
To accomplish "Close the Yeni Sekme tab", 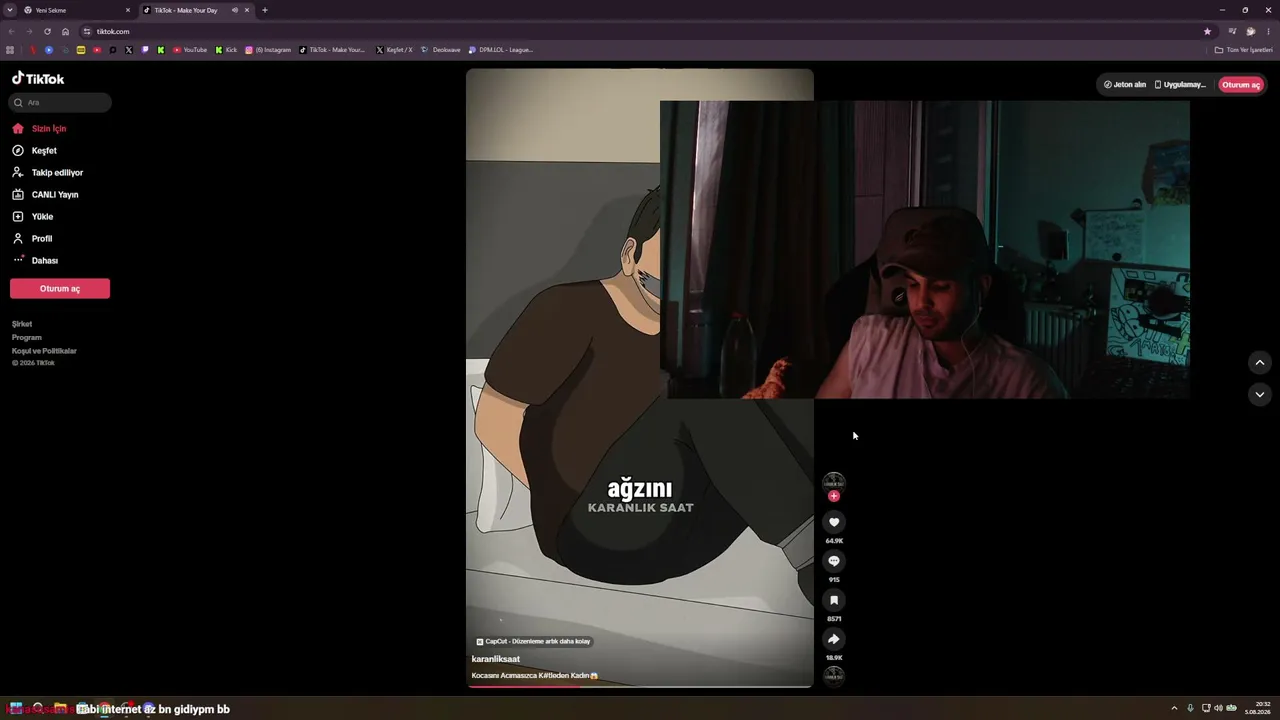I will point(128,10).
